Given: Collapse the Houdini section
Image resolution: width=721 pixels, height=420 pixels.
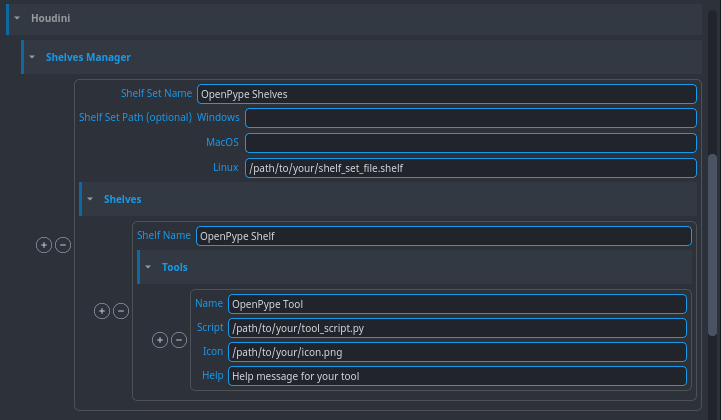Looking at the screenshot, I should (x=17, y=18).
